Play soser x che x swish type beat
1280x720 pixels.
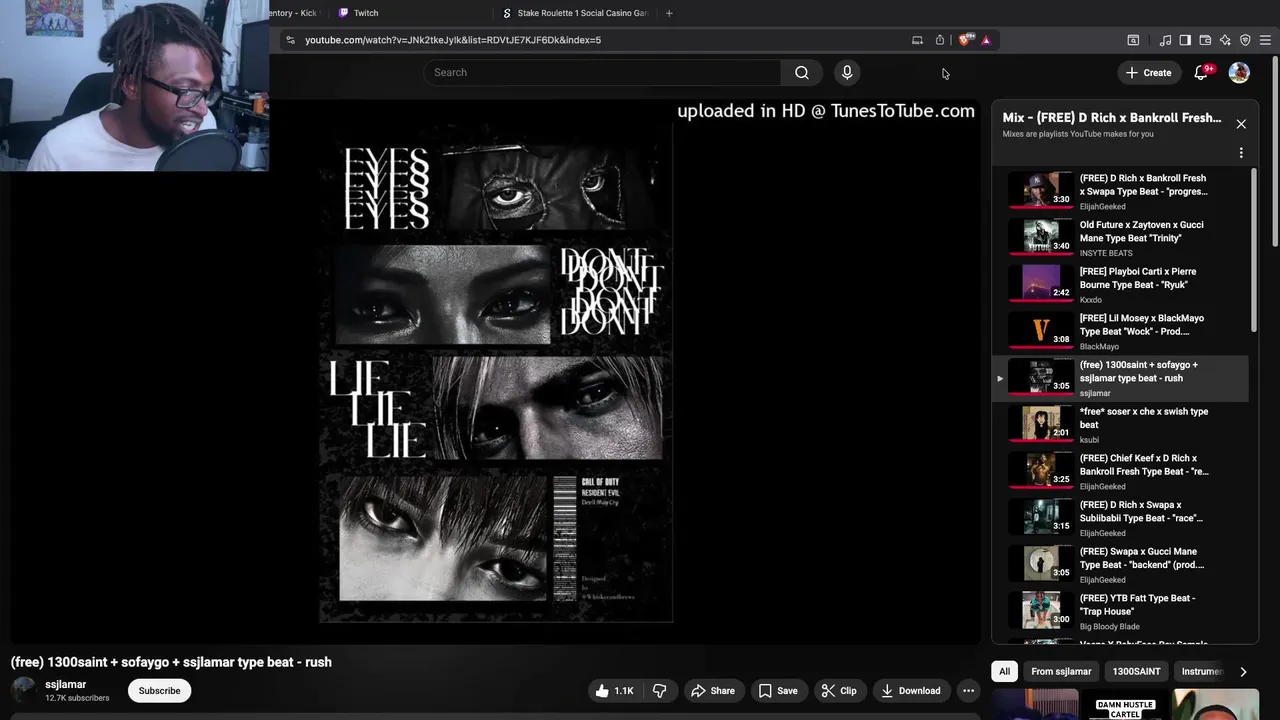tap(1120, 425)
